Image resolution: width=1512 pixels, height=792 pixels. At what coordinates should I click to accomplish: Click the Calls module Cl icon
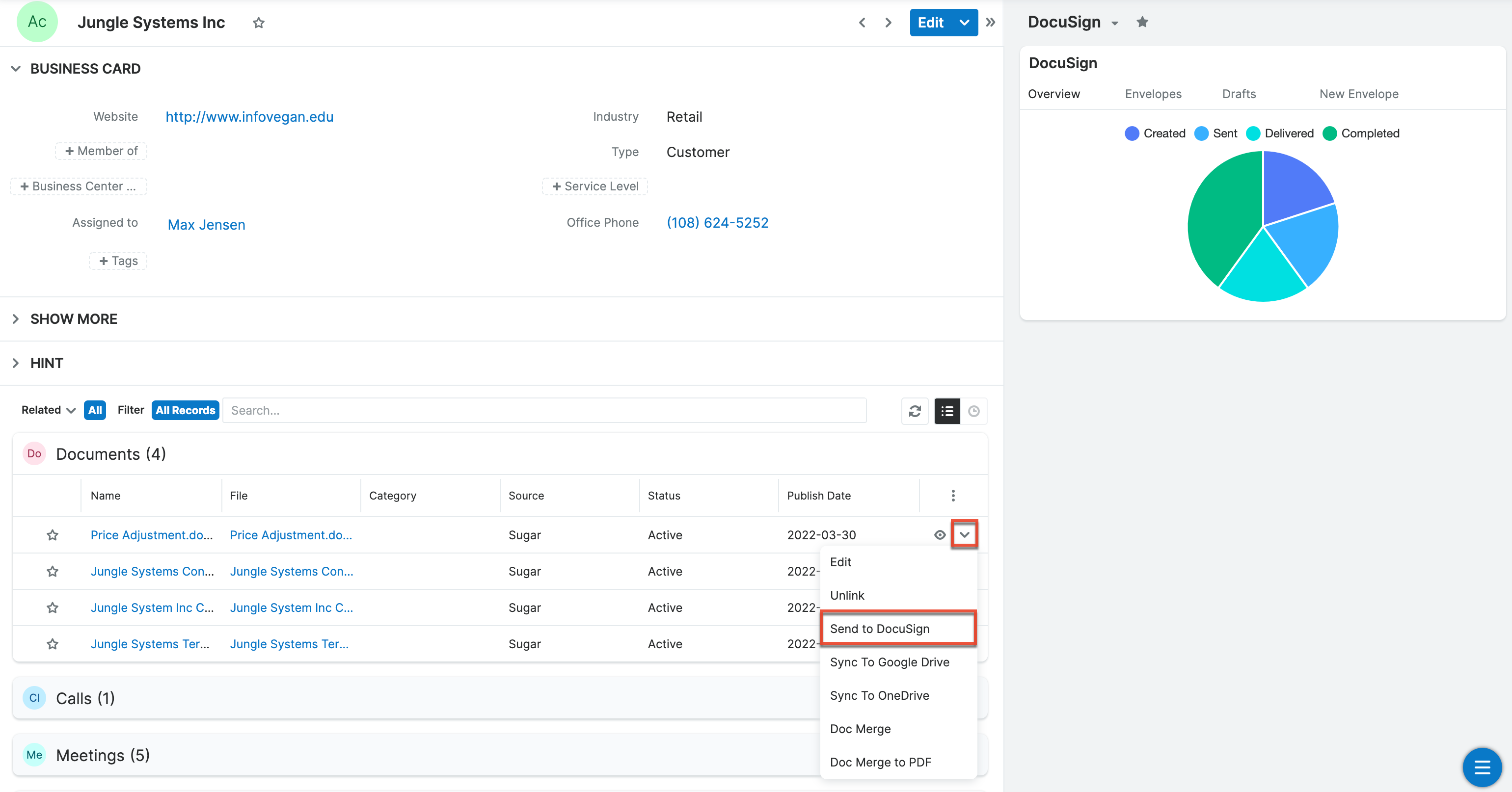[34, 698]
